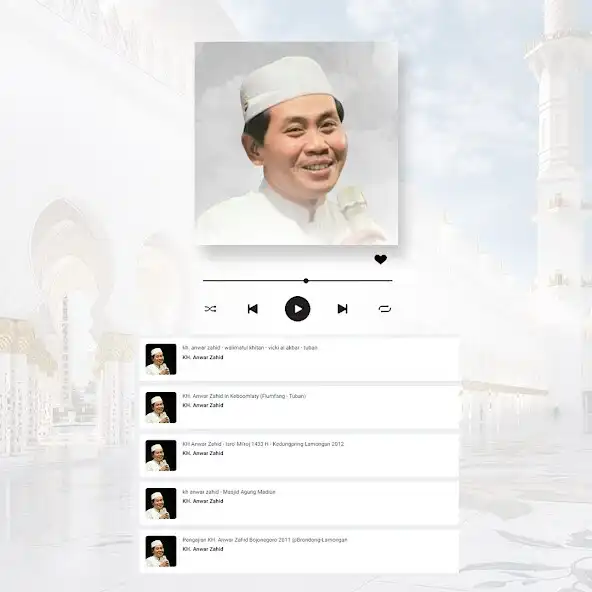The height and width of the screenshot is (592, 592).
Task: Click the round play button
Action: coord(298,309)
